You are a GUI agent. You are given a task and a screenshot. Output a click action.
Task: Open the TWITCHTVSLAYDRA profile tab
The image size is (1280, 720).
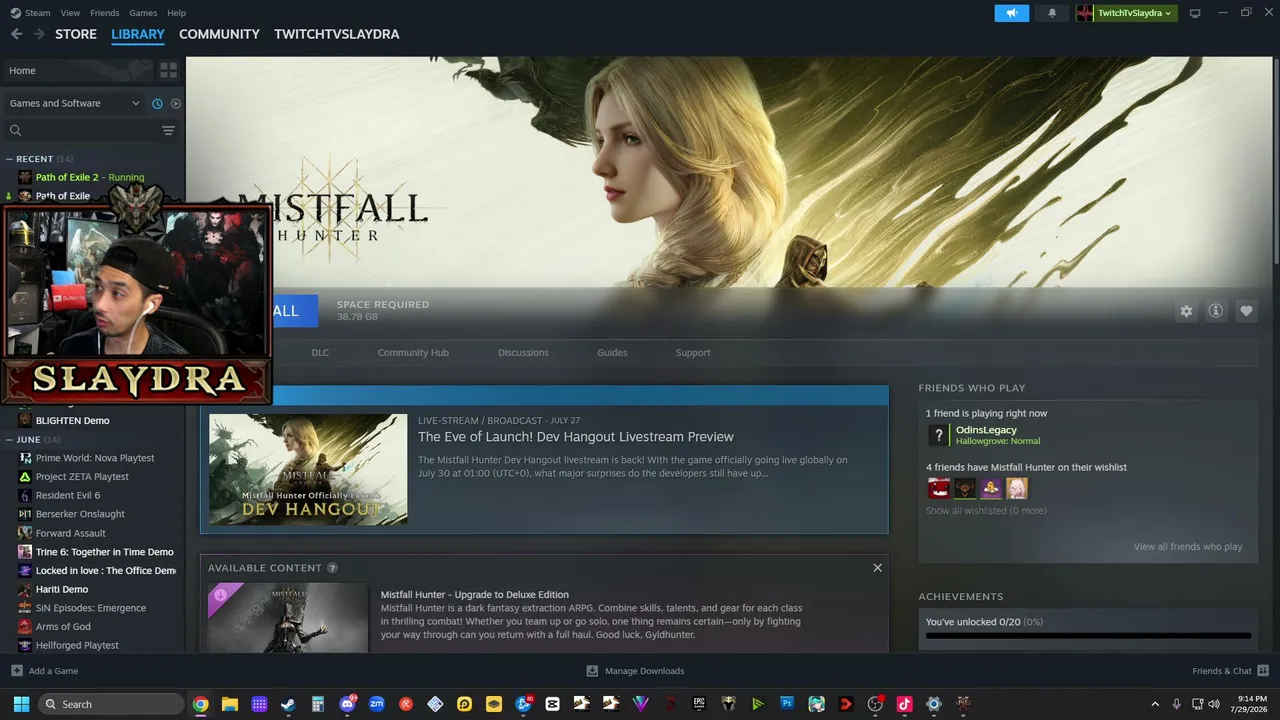(x=337, y=34)
